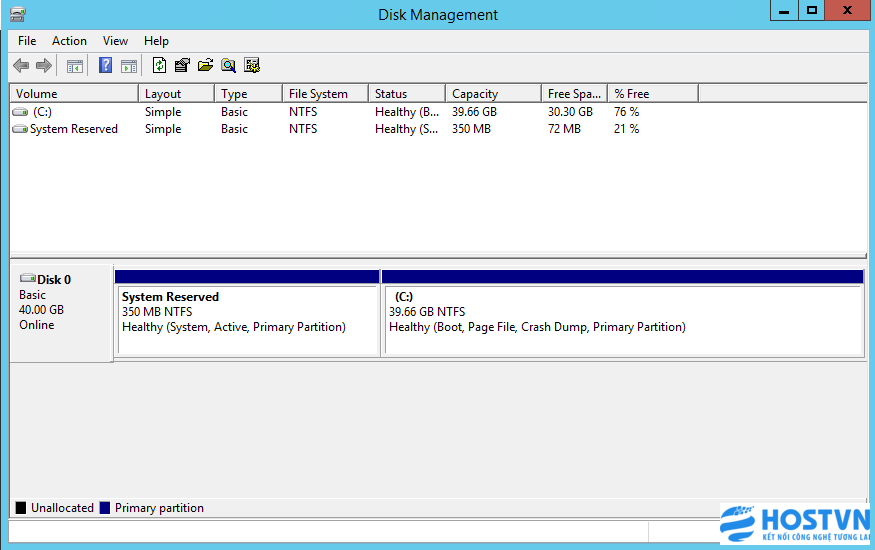Open the View menu
Image resolution: width=875 pixels, height=550 pixels.
click(x=115, y=41)
